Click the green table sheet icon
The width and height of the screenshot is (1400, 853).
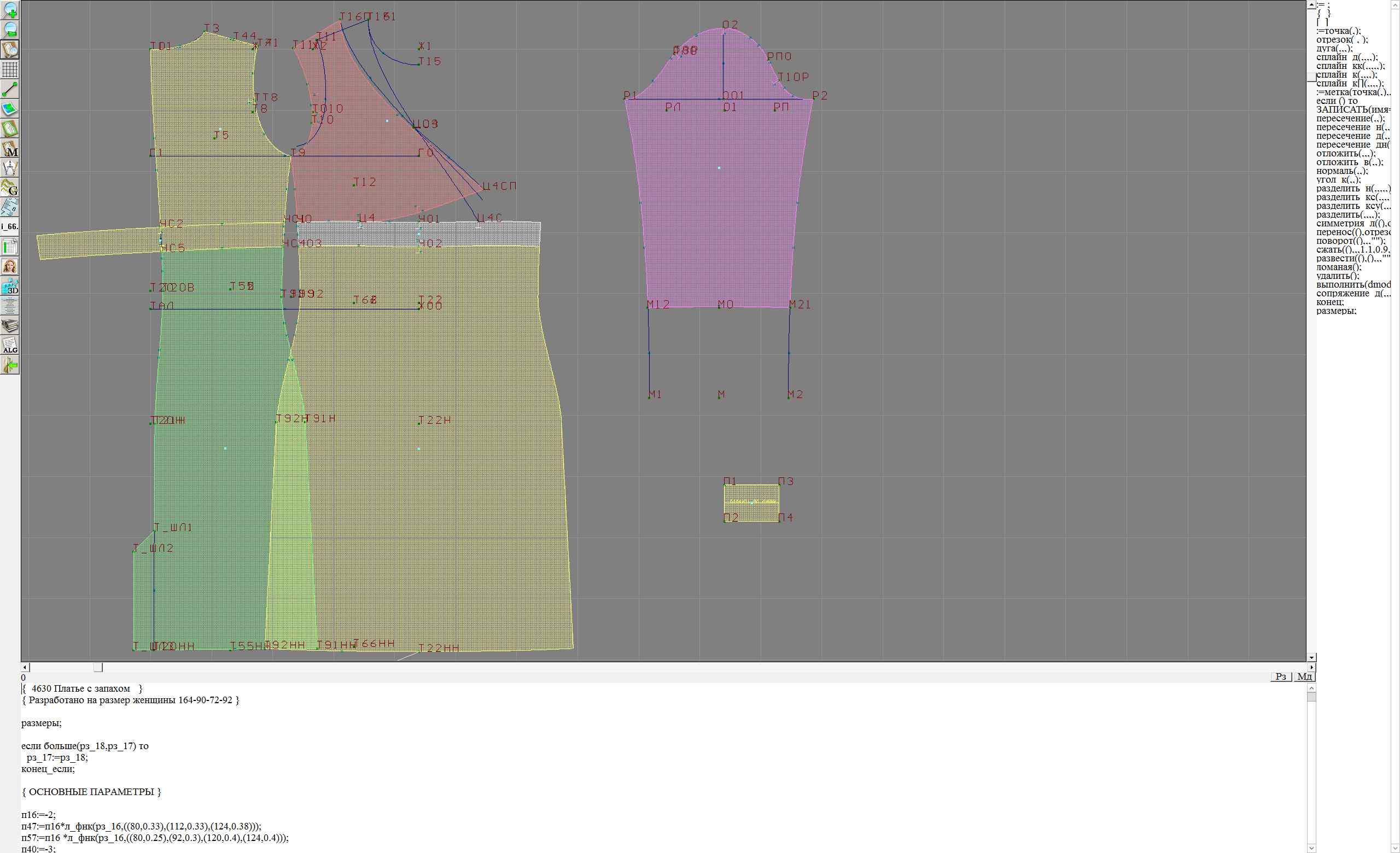[10, 247]
